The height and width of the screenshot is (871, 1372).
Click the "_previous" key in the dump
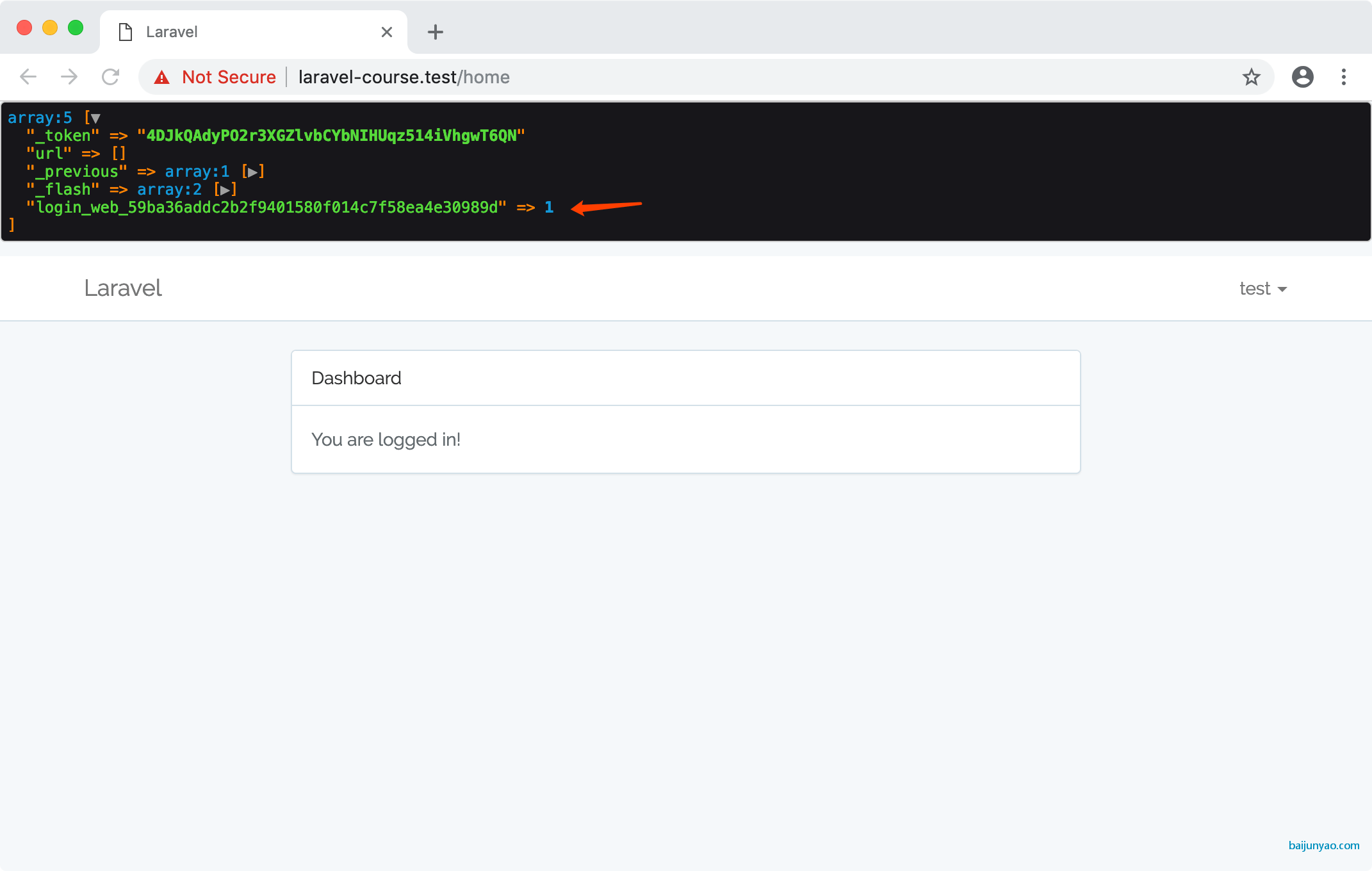77,172
